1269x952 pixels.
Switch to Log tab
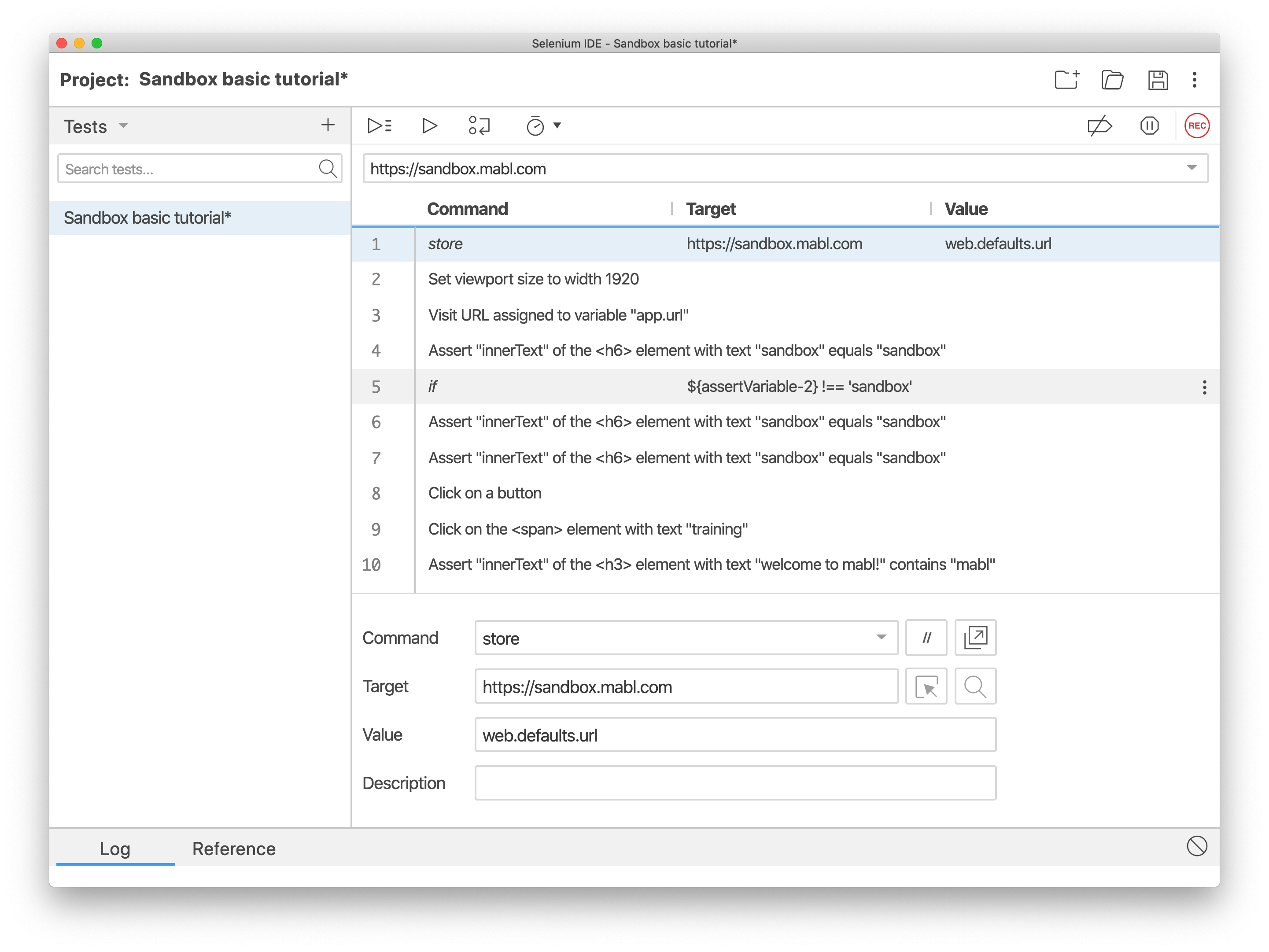(115, 848)
